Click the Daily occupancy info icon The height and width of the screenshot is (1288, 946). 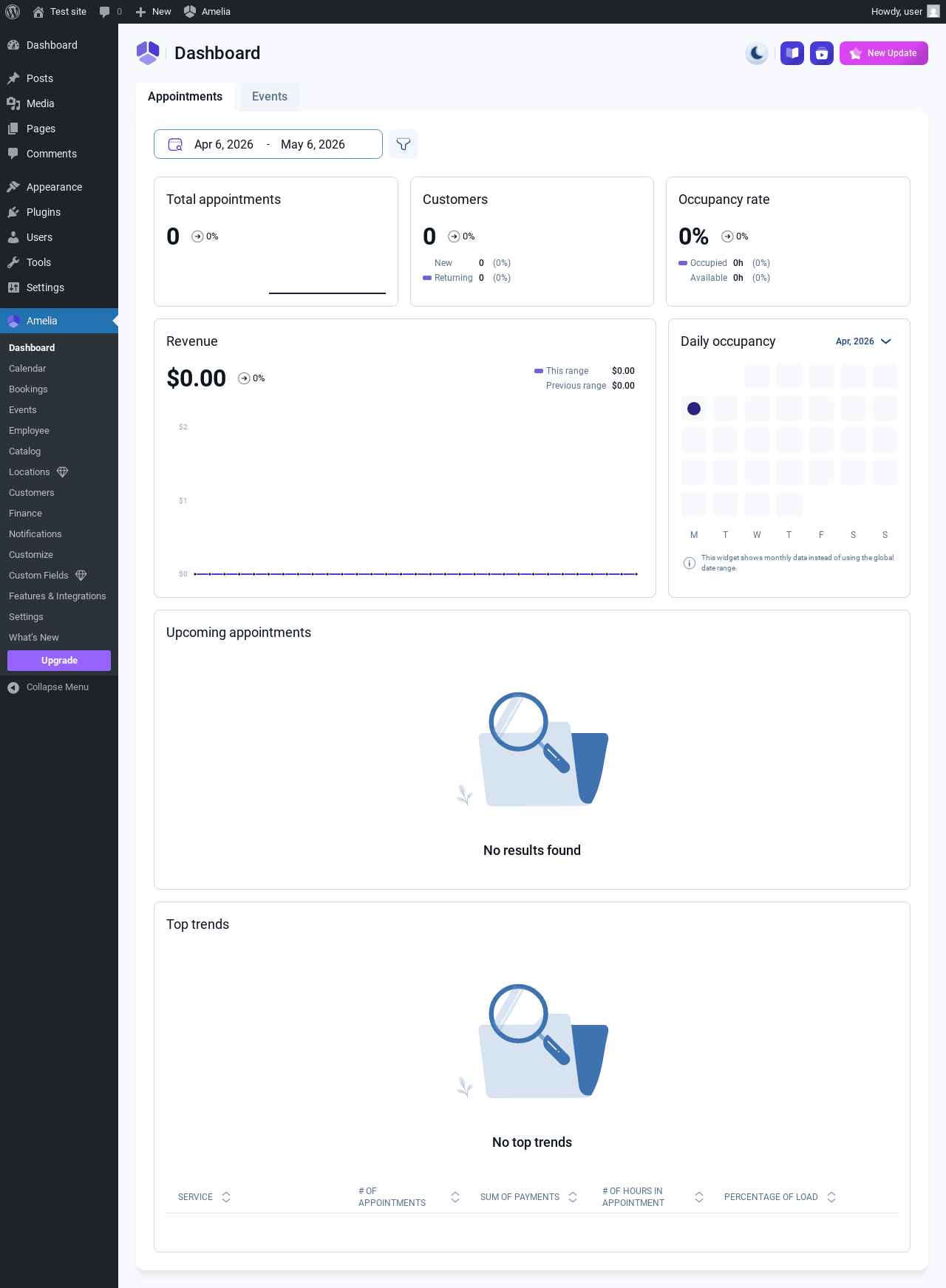(690, 563)
